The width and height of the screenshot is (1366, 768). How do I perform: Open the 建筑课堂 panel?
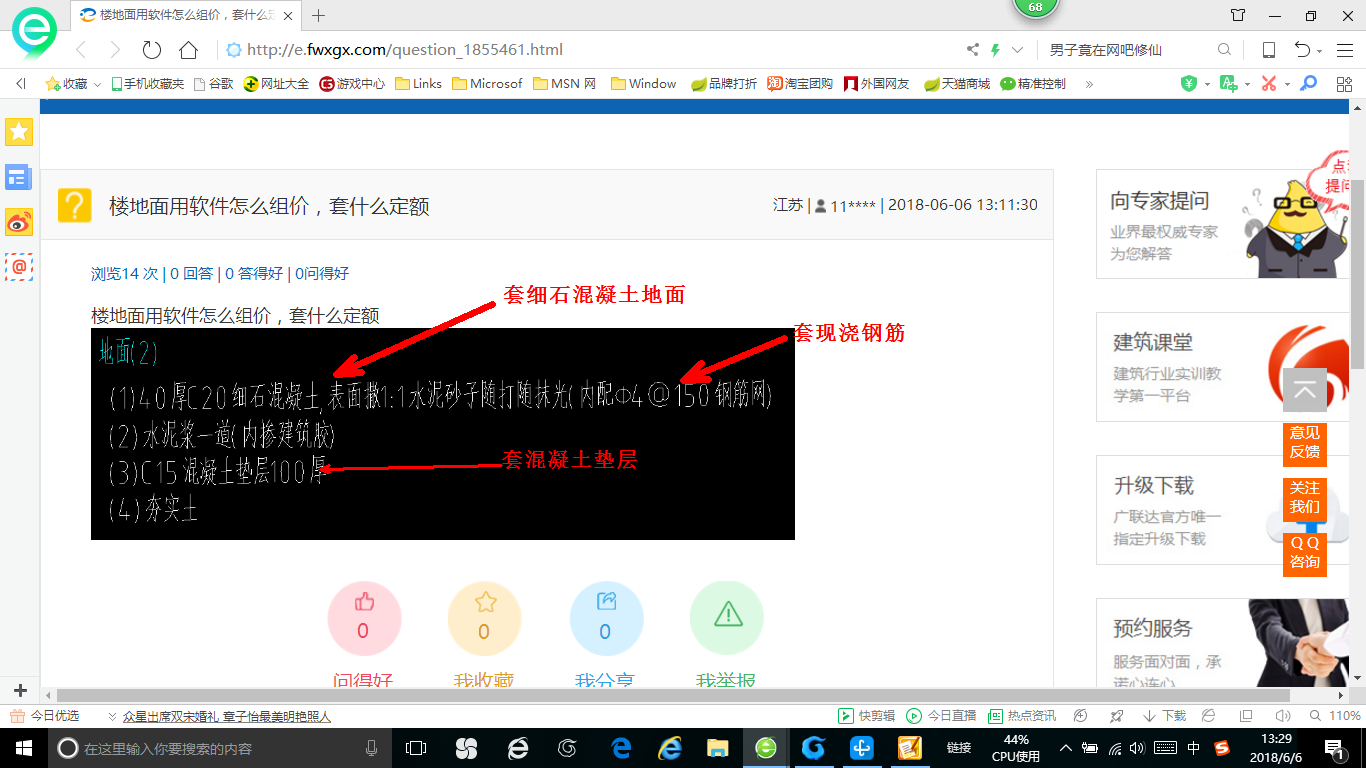click(x=1224, y=367)
